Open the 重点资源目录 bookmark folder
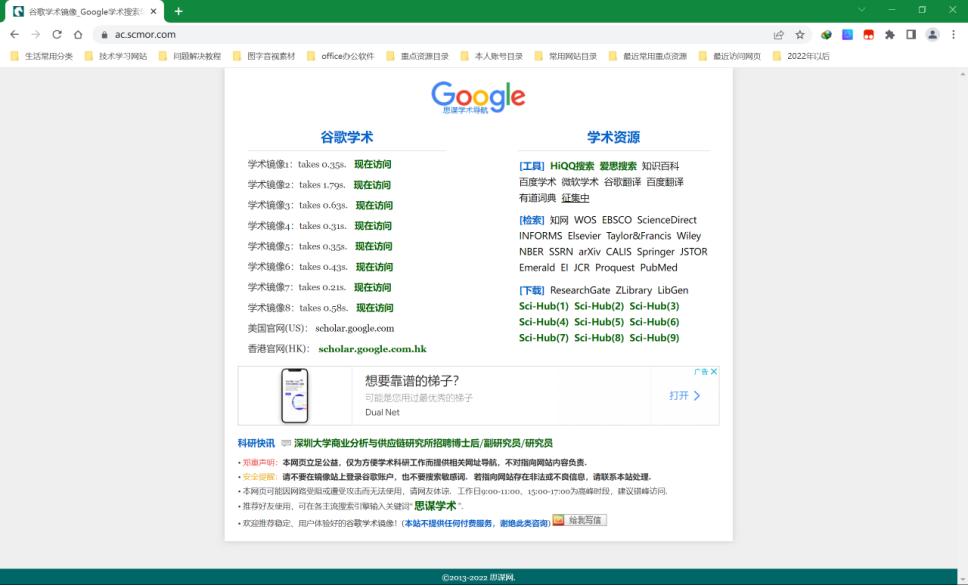 point(418,56)
